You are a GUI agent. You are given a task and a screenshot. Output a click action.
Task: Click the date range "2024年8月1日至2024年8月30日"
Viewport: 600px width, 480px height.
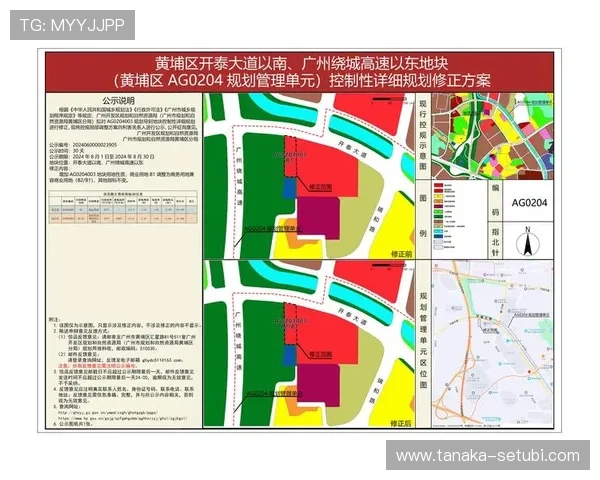point(113,157)
